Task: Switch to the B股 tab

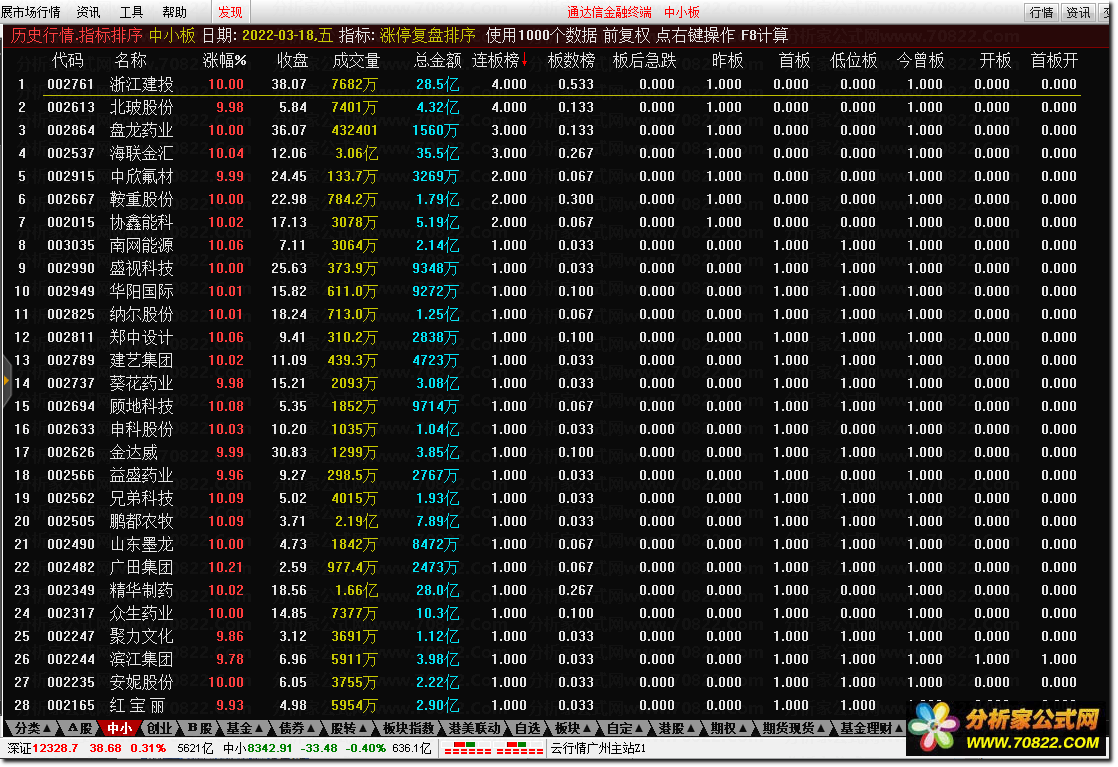Action: pyautogui.click(x=199, y=728)
